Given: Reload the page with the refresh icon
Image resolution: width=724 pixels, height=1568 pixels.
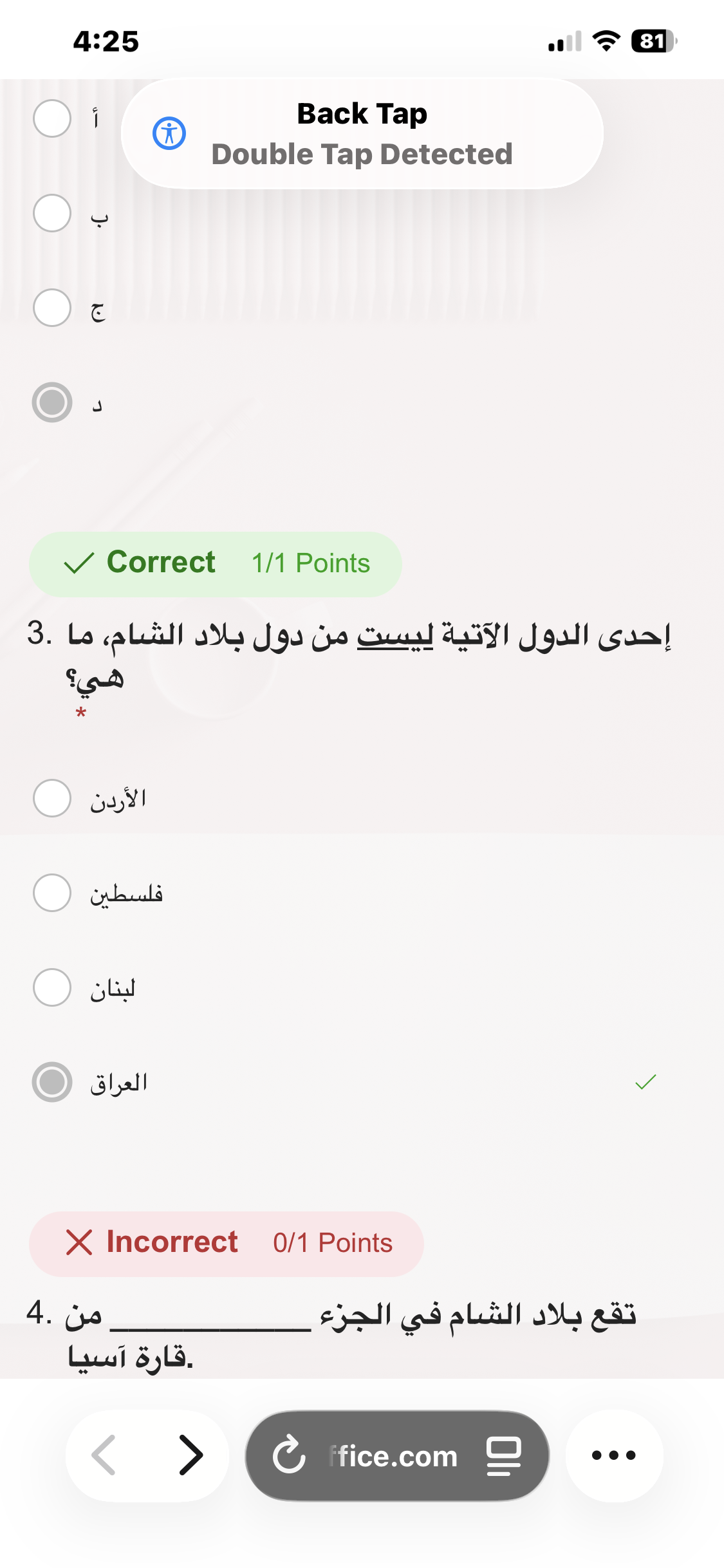Looking at the screenshot, I should tap(289, 1455).
